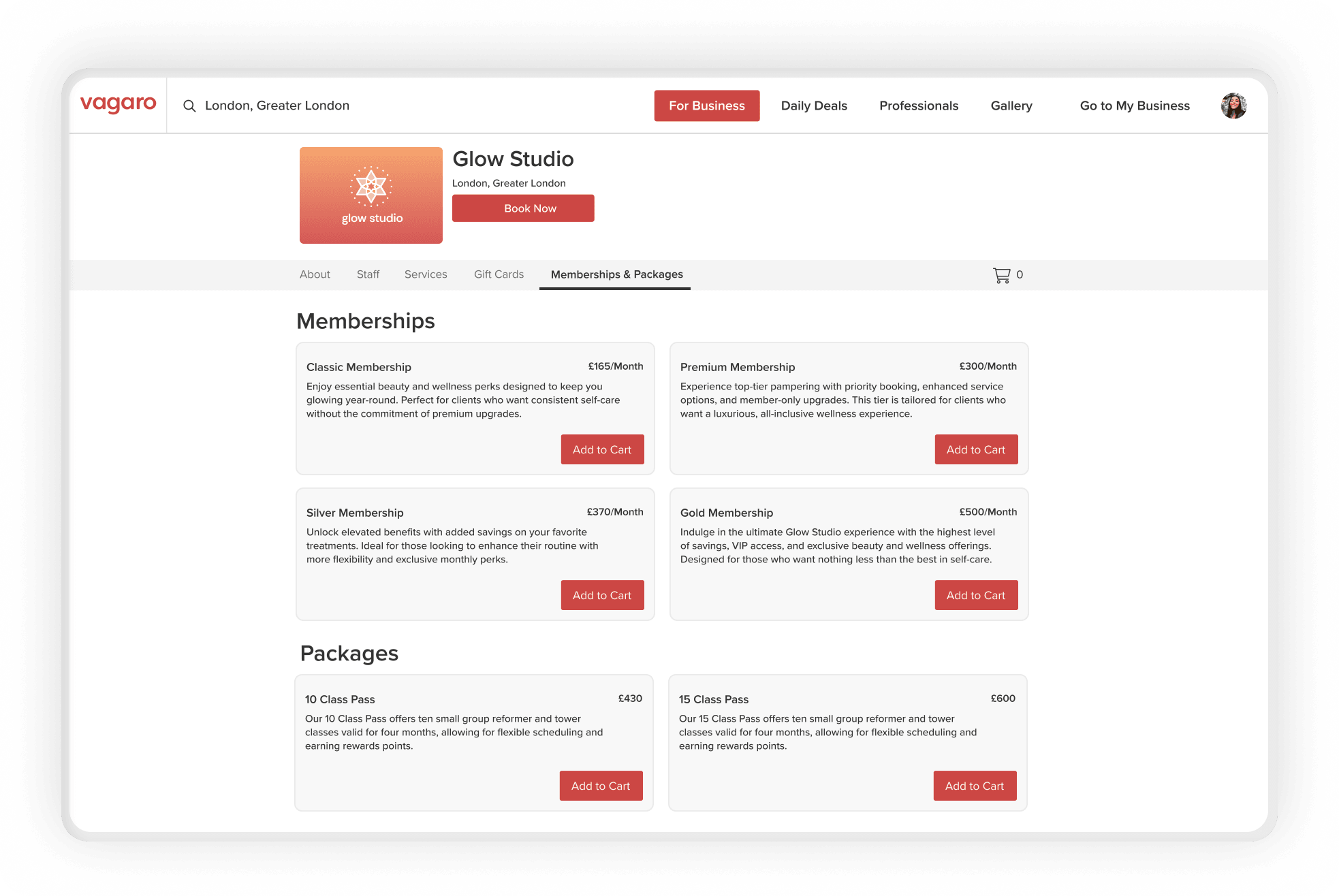Click the search magnifier icon

click(x=189, y=106)
